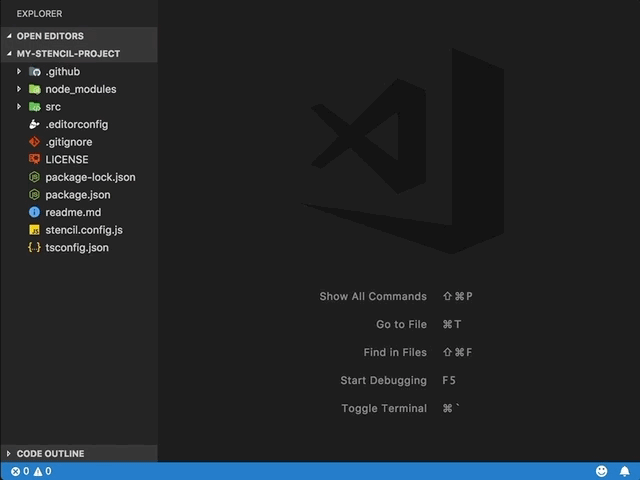Expand the node_modules folder arrow
Screen dimensions: 640x480
[x=19, y=89]
